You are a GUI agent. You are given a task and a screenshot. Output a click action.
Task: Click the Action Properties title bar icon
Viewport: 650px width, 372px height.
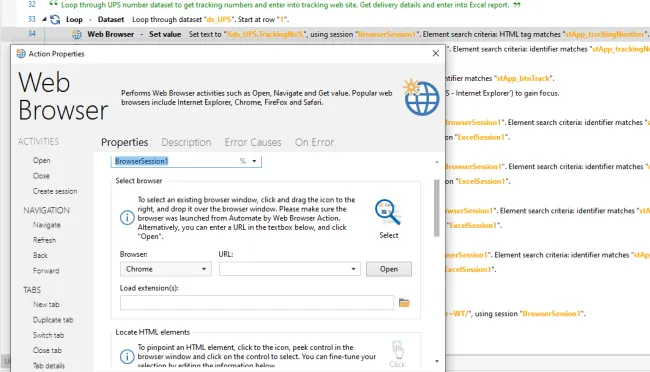coord(21,53)
